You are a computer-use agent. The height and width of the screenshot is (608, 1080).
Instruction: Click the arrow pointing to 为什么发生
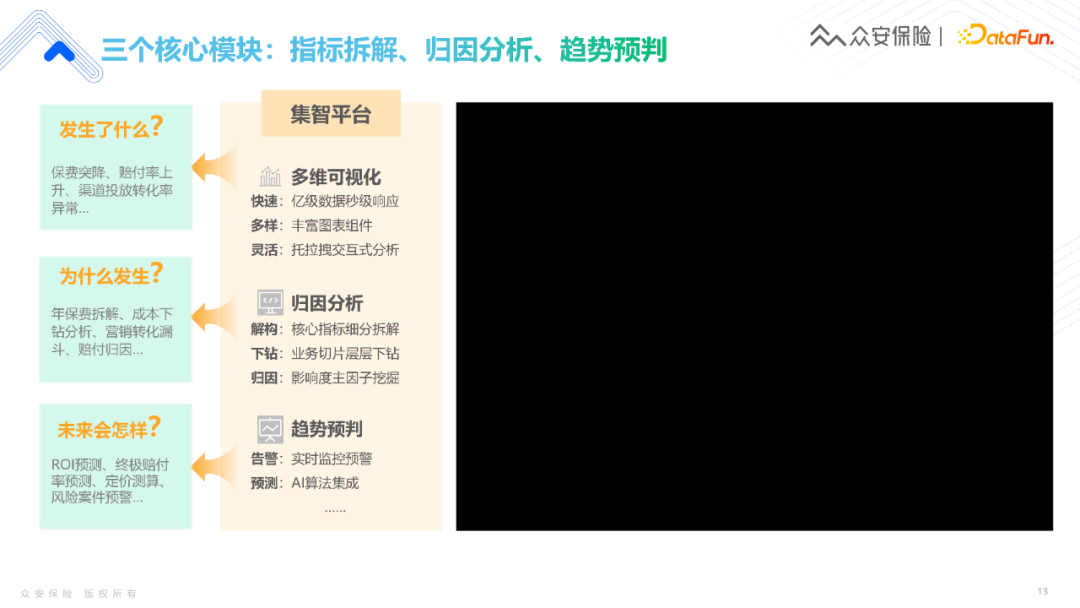pos(214,316)
